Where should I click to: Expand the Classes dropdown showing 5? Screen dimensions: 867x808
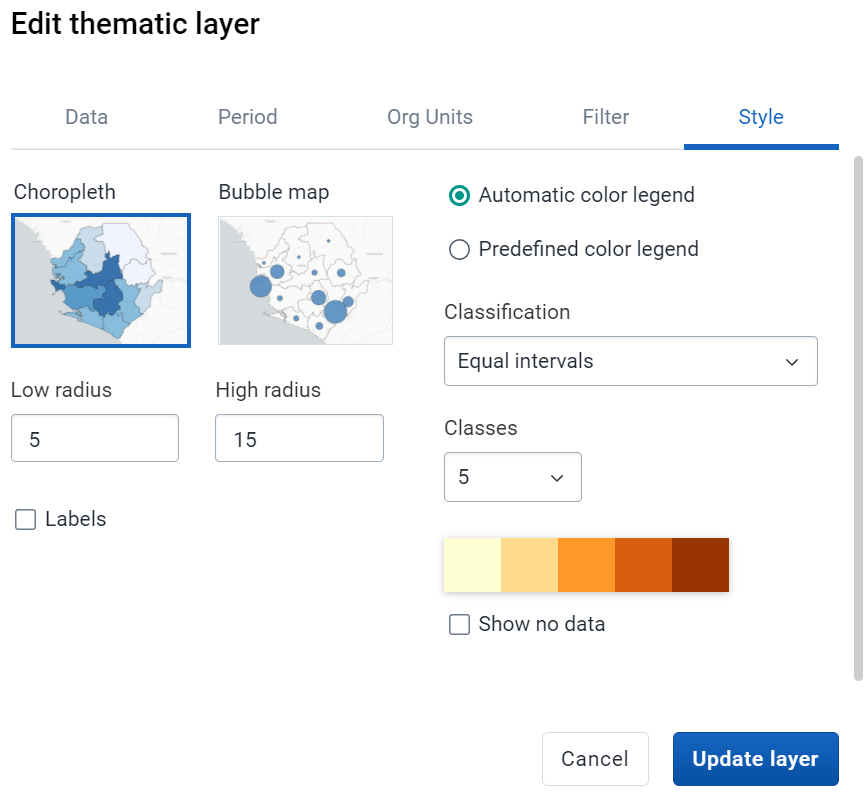[x=513, y=477]
